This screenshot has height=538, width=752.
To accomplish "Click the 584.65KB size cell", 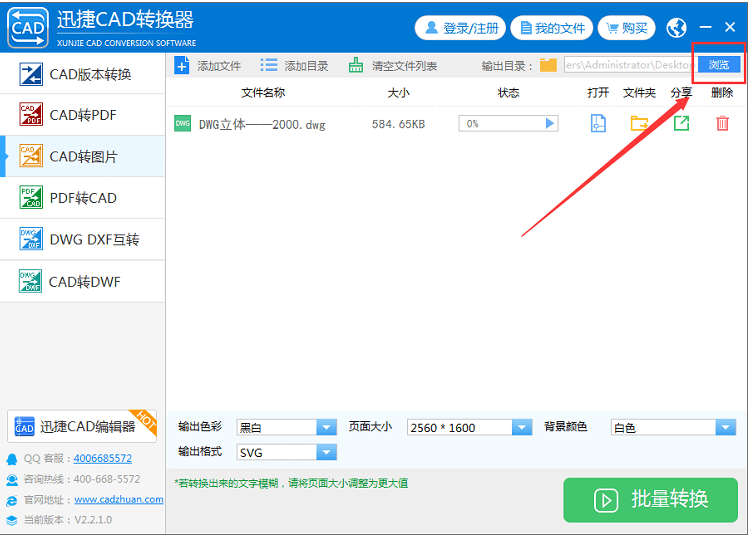I will 399,124.
